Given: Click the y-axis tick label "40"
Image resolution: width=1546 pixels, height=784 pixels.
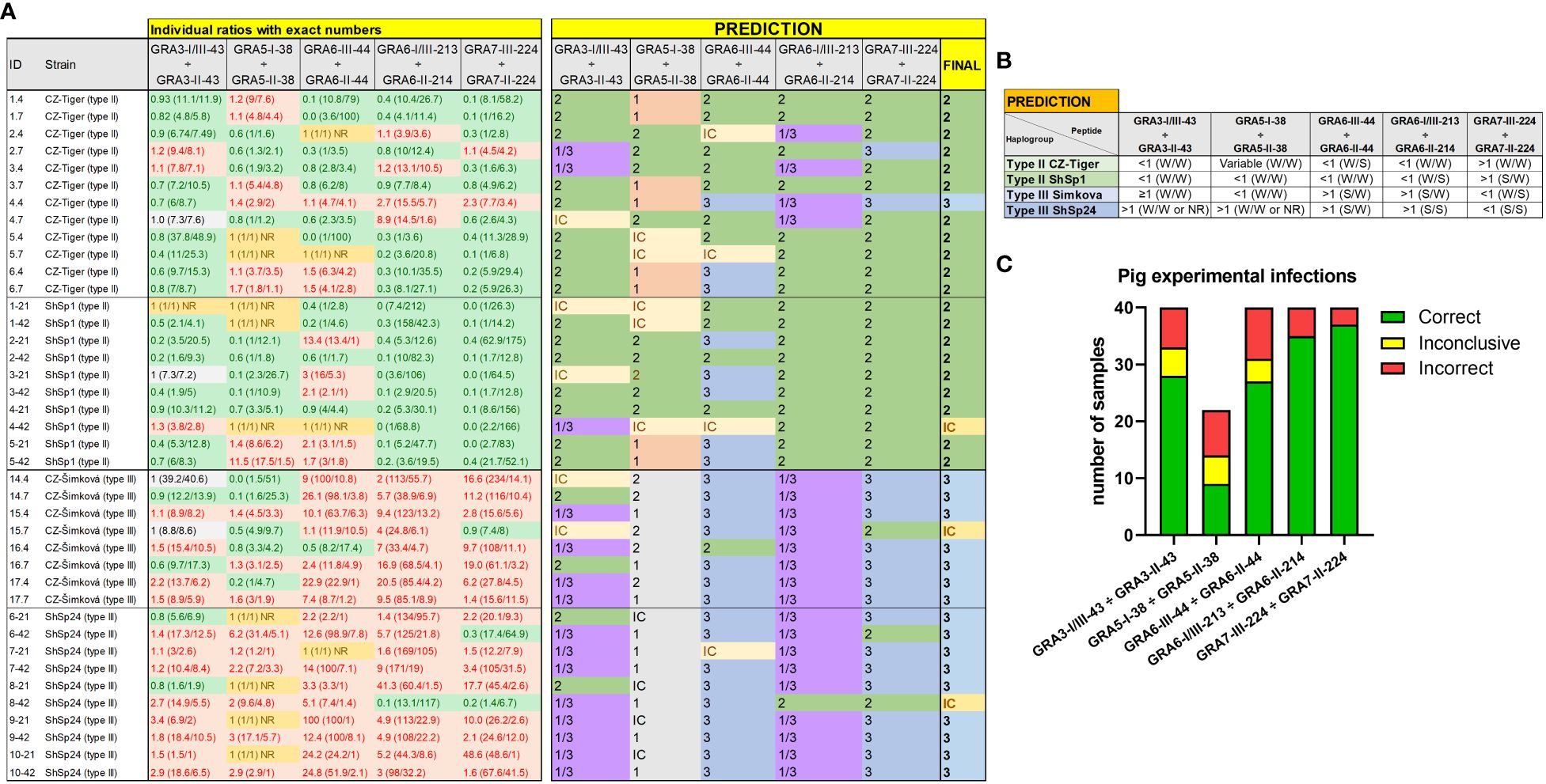Looking at the screenshot, I should click(1123, 309).
